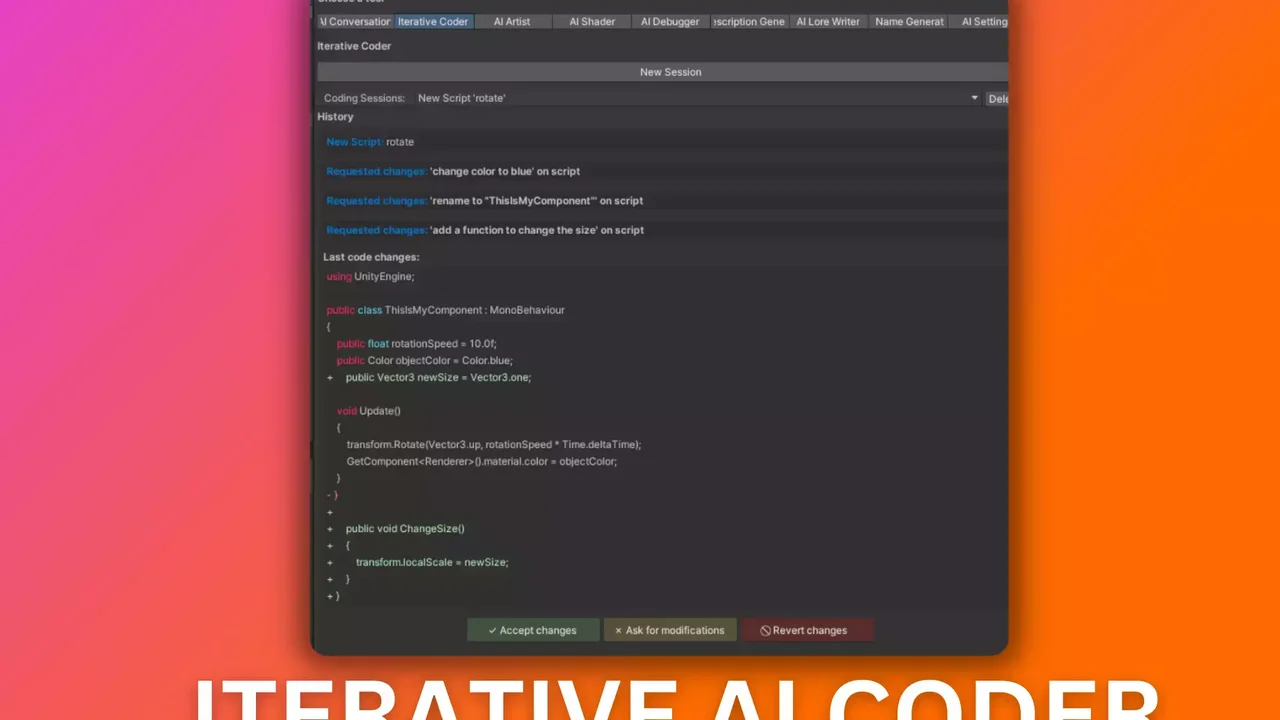Start a New Session
Screen dimensions: 1280x720
[x=662, y=72]
